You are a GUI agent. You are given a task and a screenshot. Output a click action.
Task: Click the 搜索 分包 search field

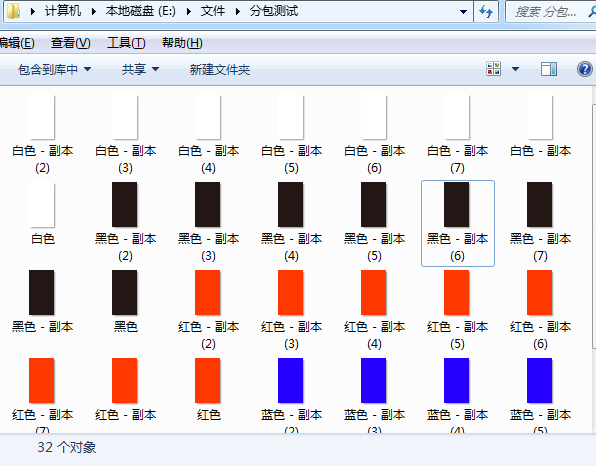coord(546,12)
